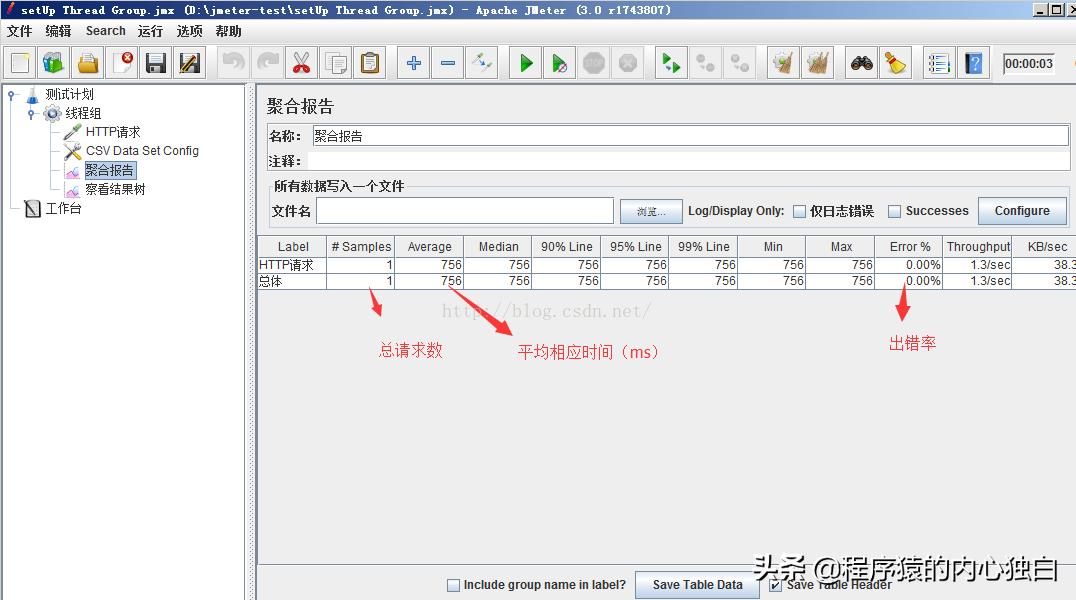The image size is (1076, 600).
Task: Start the test with the green play icon
Action: click(x=524, y=62)
